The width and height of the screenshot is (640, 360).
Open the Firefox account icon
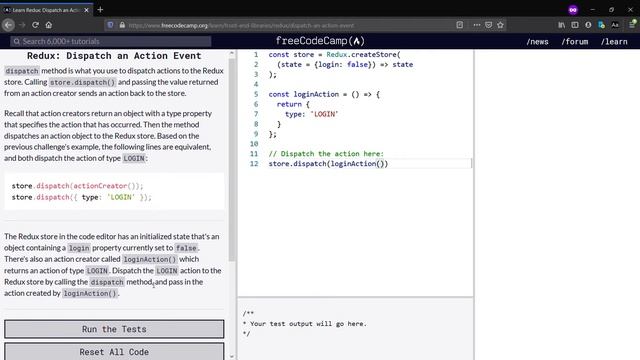coord(588,25)
